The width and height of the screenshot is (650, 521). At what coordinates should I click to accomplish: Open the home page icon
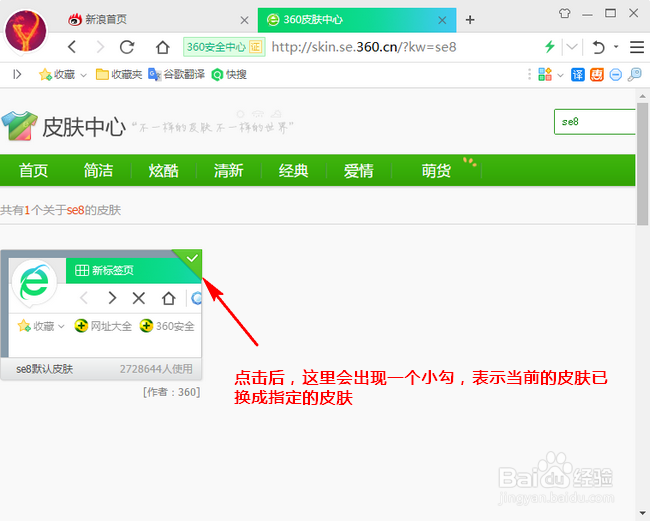[x=162, y=47]
